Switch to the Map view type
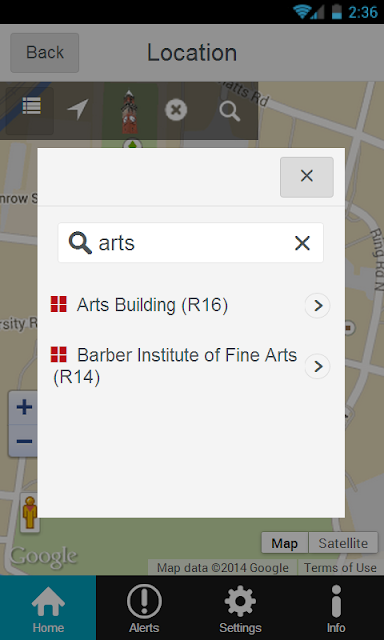This screenshot has height=640, width=384. tap(284, 543)
